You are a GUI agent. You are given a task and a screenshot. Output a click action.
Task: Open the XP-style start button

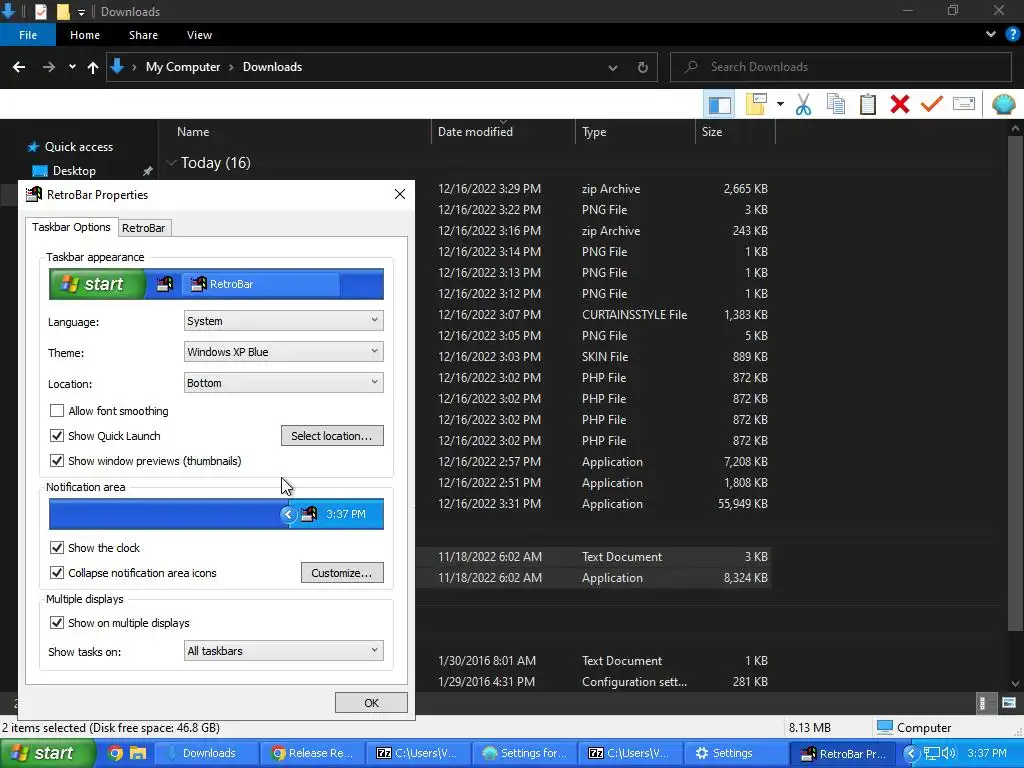[x=46, y=753]
